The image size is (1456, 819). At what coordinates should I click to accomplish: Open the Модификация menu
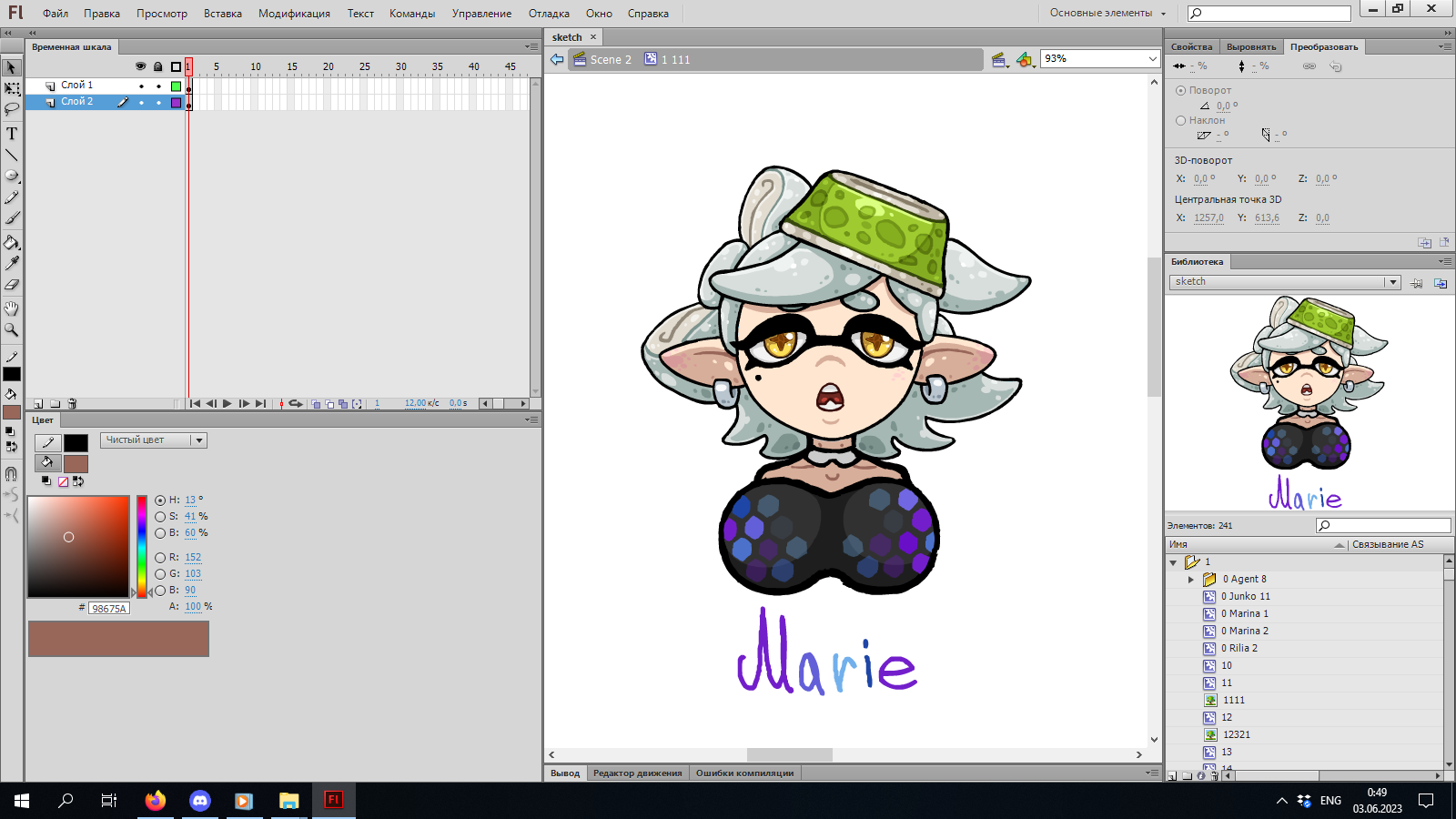[x=294, y=14]
